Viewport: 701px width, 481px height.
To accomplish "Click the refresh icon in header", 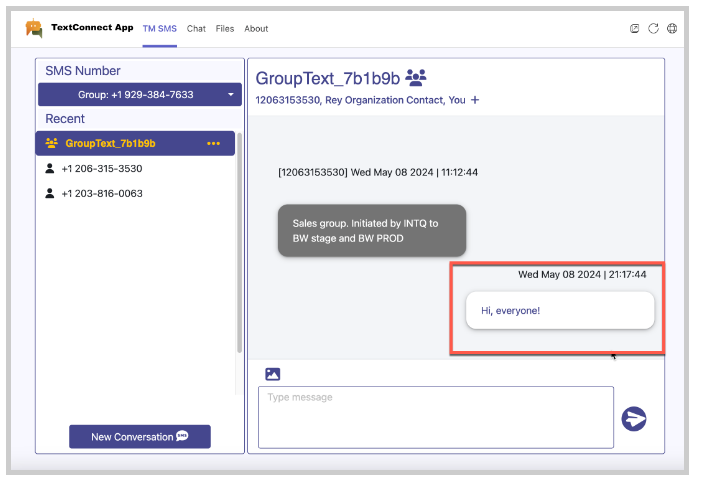I will (x=654, y=28).
